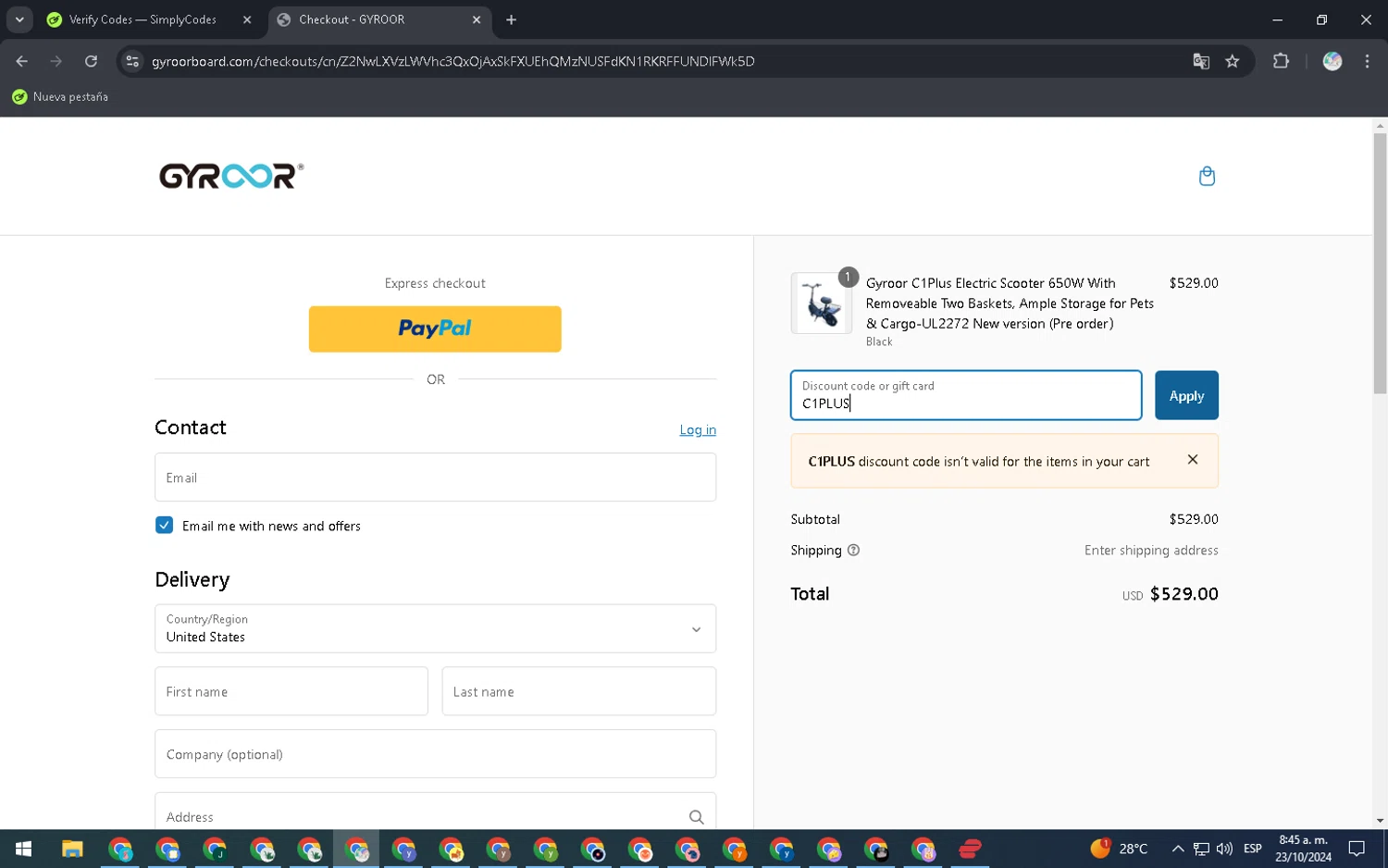
Task: Click the Company (optional) field
Action: pos(435,754)
